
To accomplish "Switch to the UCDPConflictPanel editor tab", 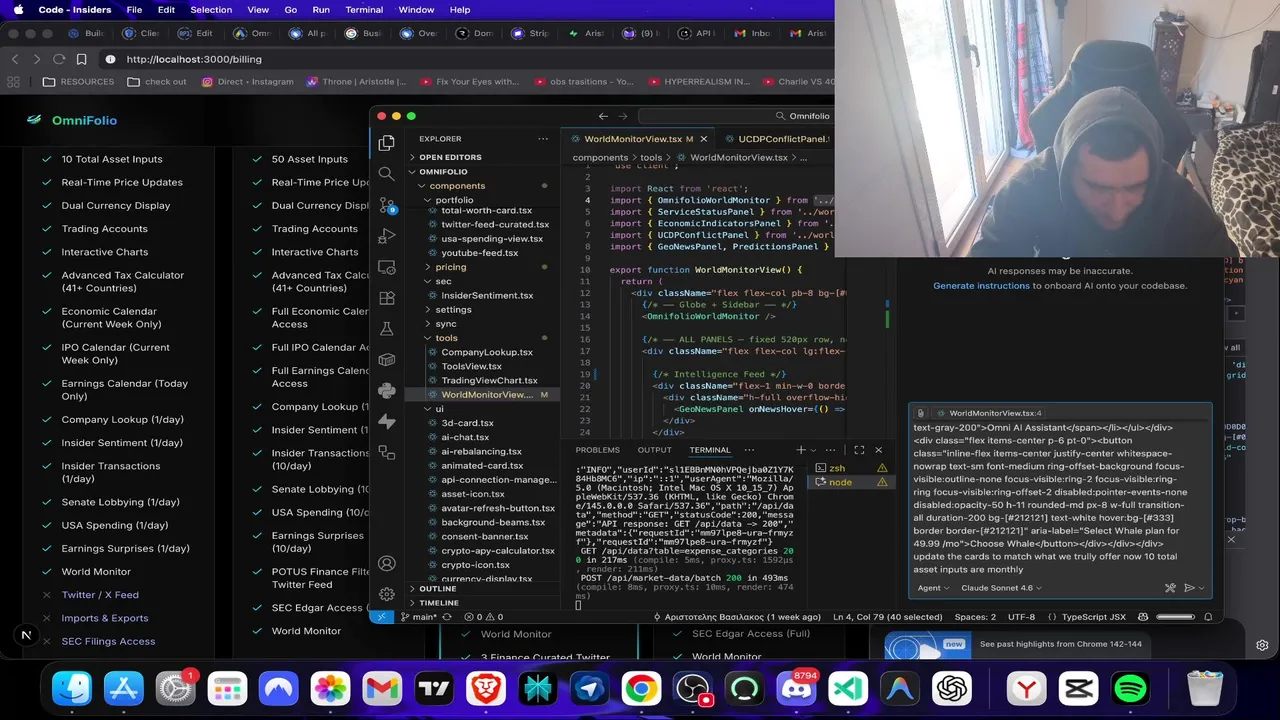I will [780, 139].
